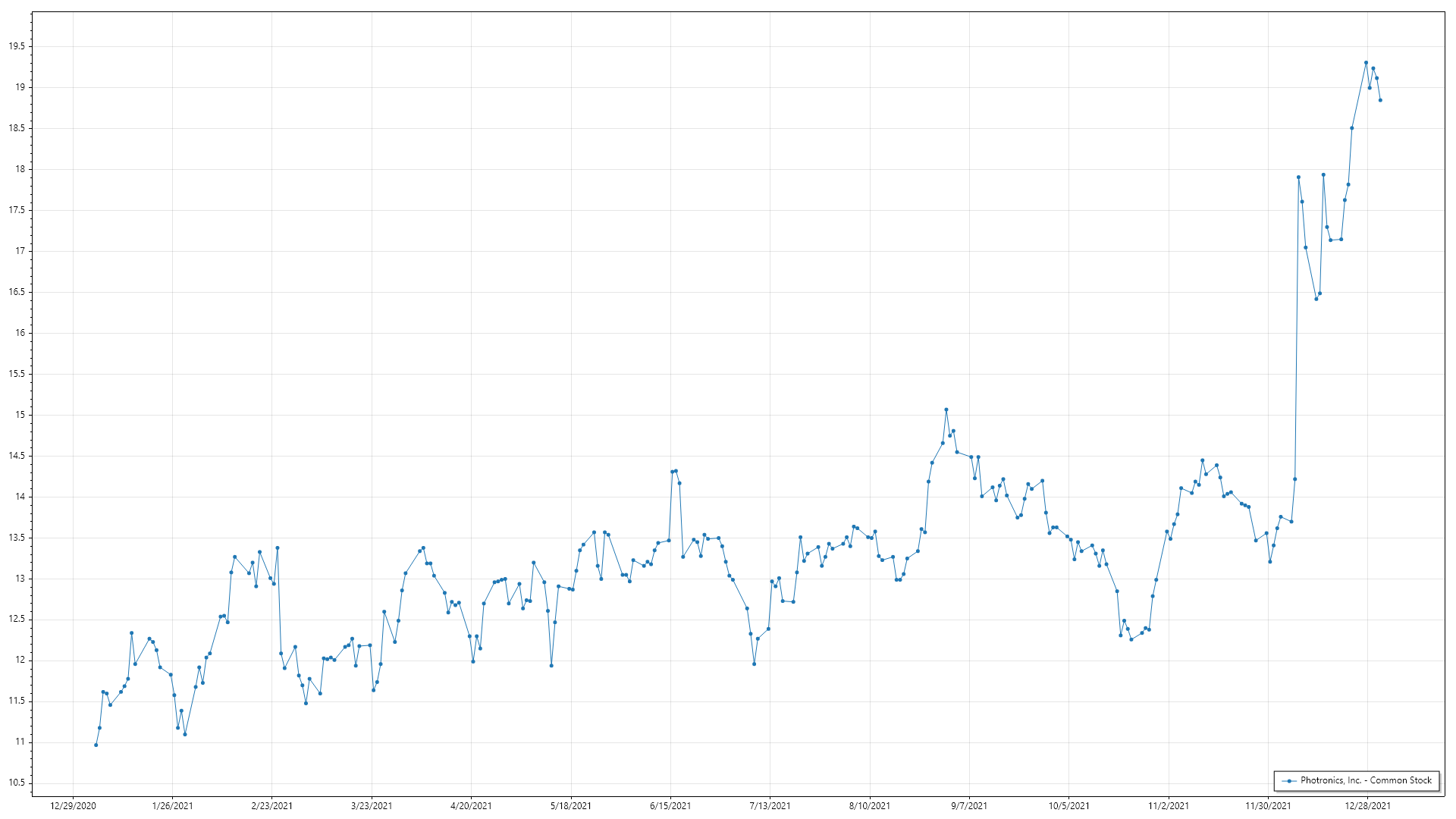The width and height of the screenshot is (1456, 819).
Task: Click the Photonics, Inc. - Common Stock legend label
Action: click(x=1366, y=780)
